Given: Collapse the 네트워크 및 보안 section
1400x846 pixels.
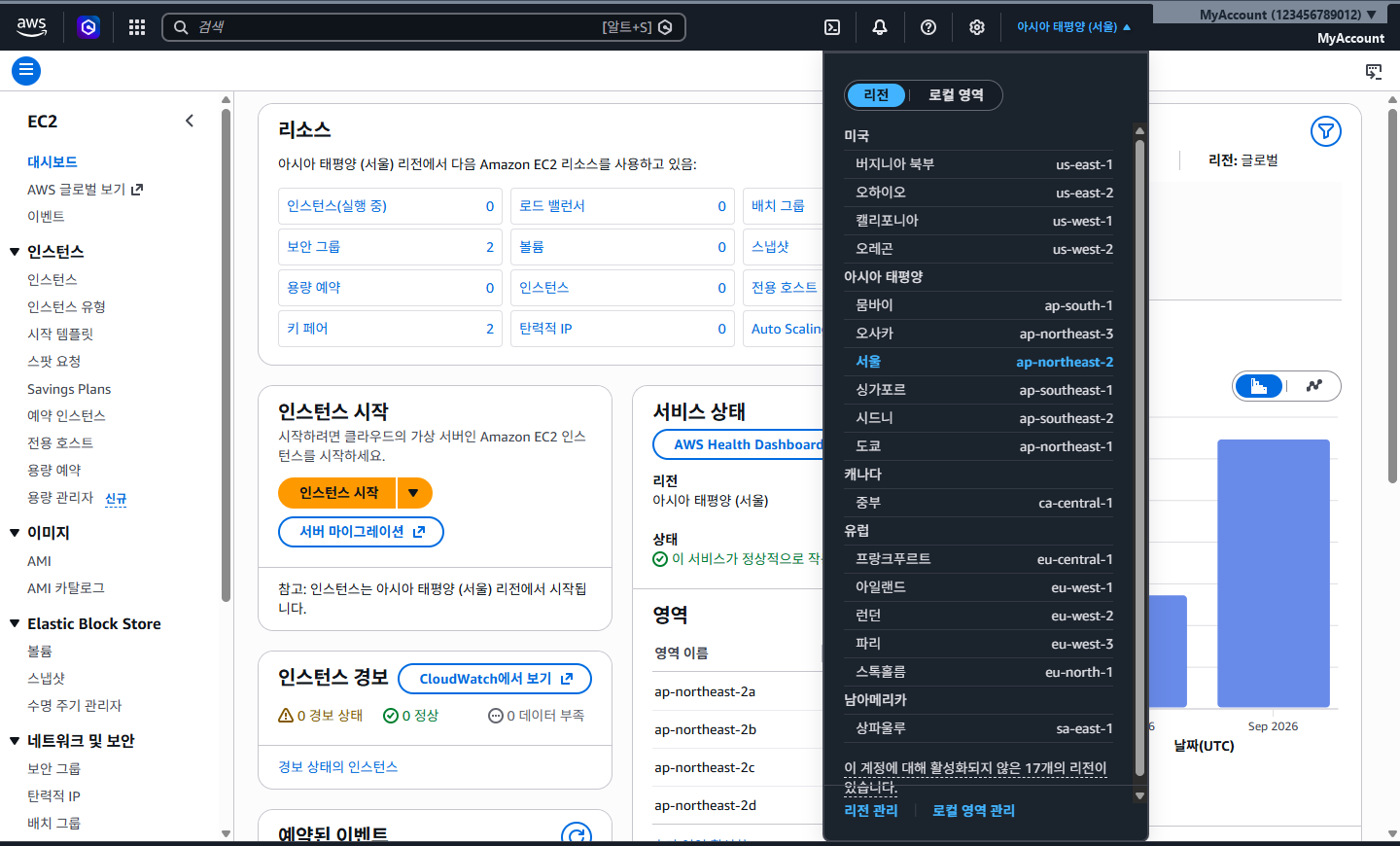Looking at the screenshot, I should click(15, 741).
